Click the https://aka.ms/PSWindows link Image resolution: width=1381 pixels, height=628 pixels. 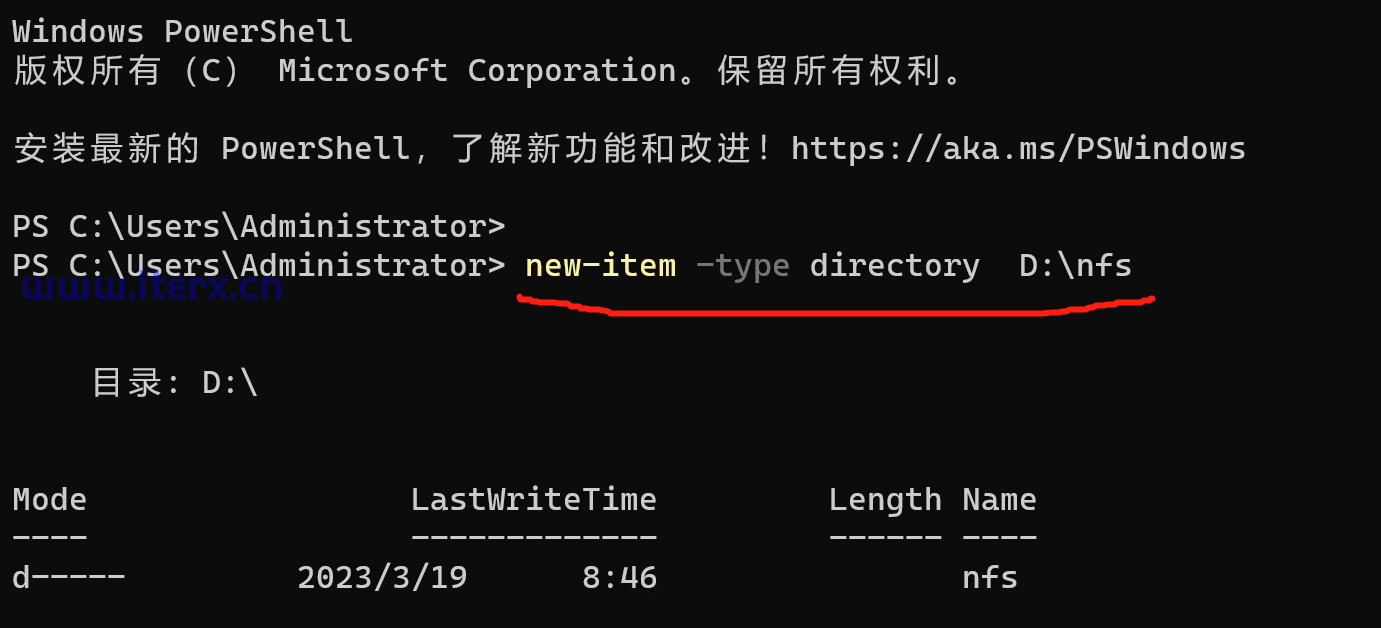[x=1018, y=149]
